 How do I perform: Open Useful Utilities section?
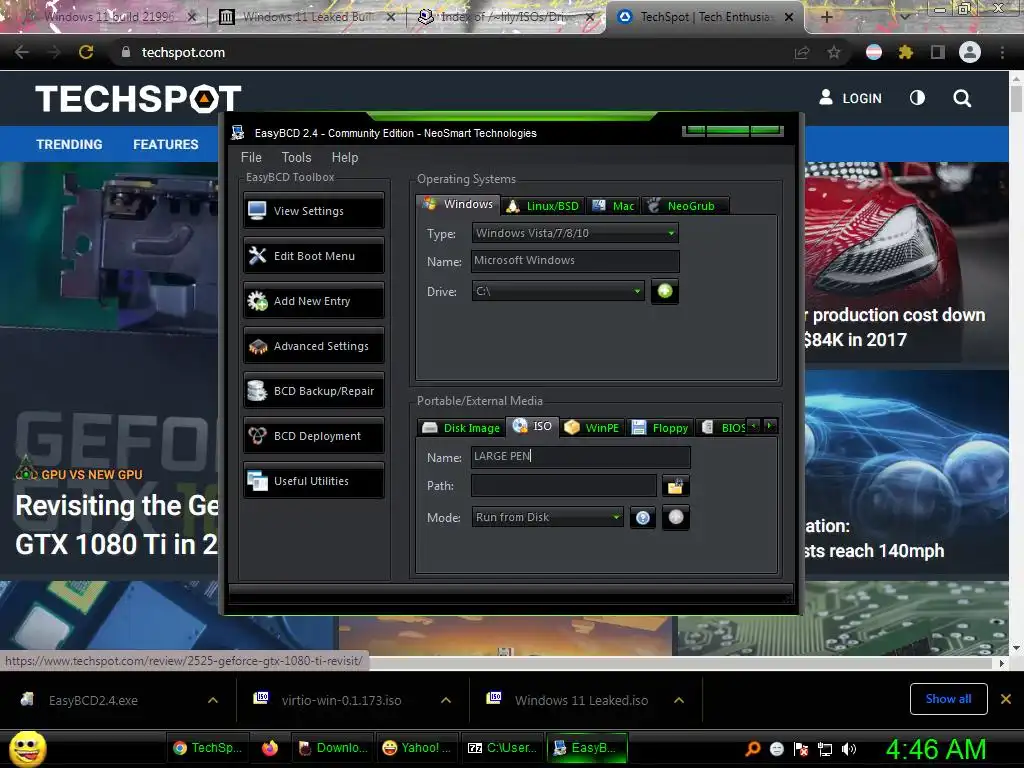point(313,481)
